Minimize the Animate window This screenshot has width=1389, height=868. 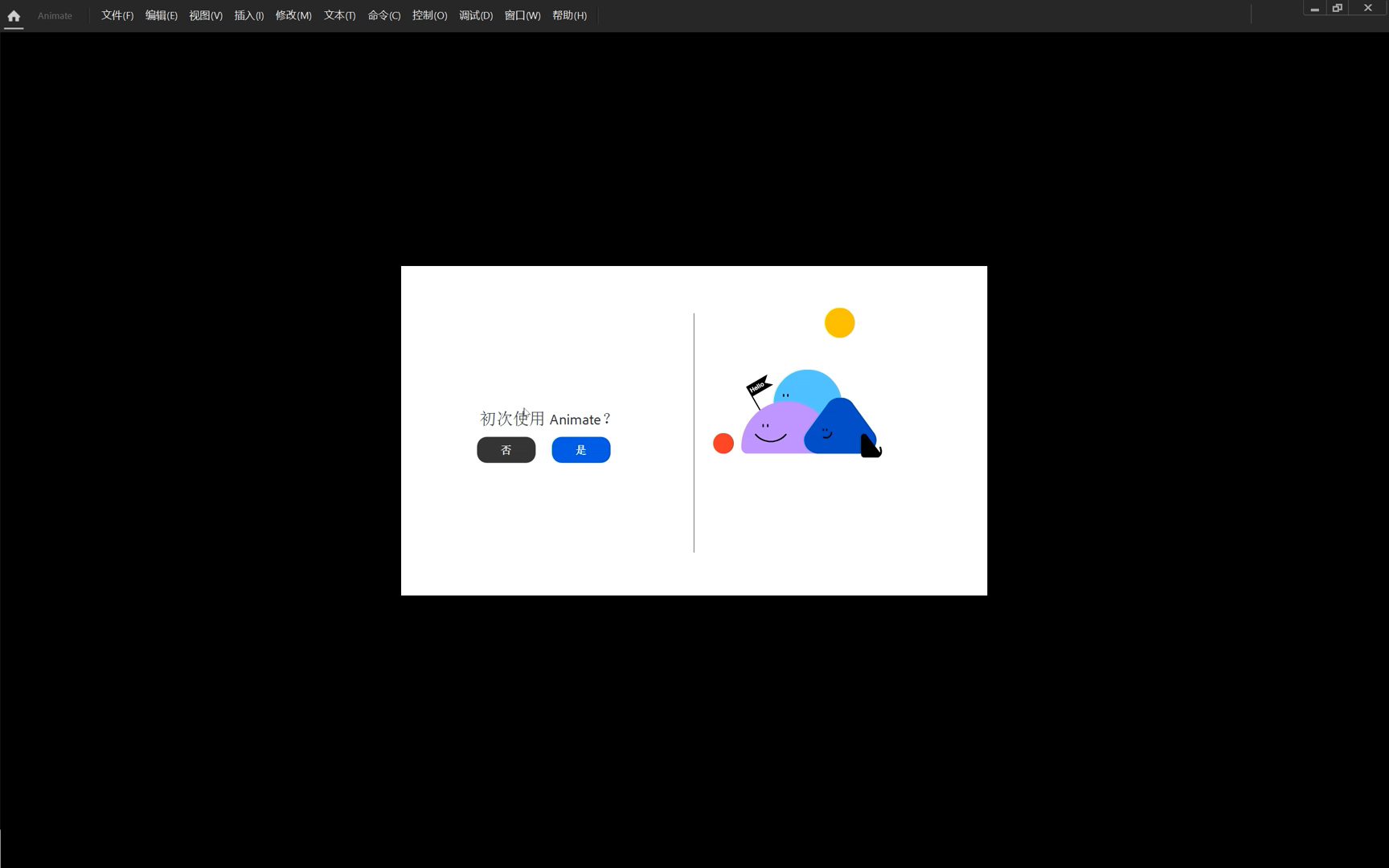pyautogui.click(x=1314, y=8)
